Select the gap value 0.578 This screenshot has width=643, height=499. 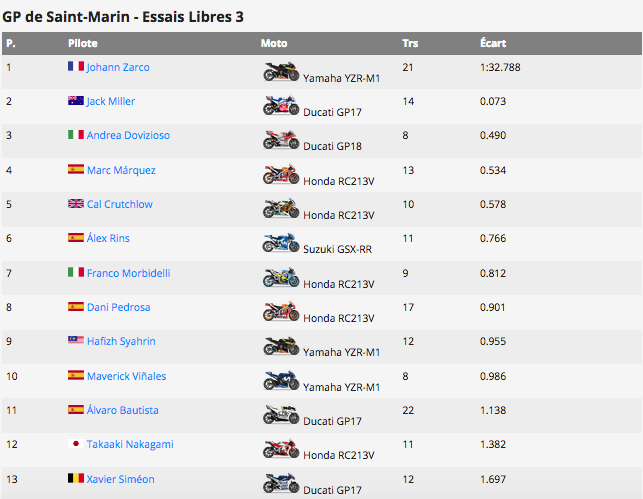(493, 204)
